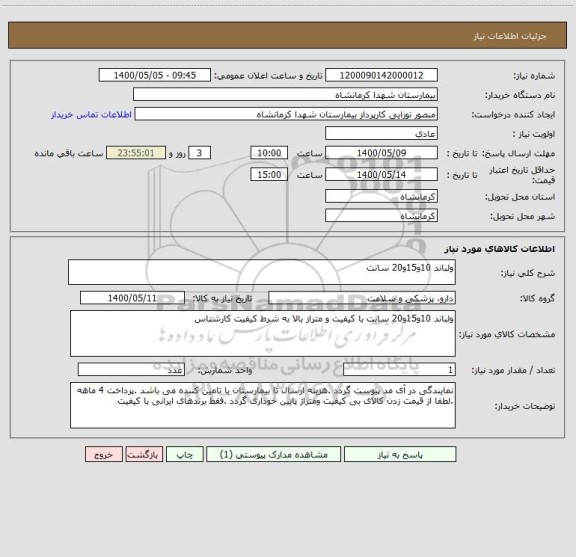Image resolution: width=576 pixels, height=557 pixels.
Task: Click goods group field دارو، پزشکی و سلامت
Action: click(362, 298)
